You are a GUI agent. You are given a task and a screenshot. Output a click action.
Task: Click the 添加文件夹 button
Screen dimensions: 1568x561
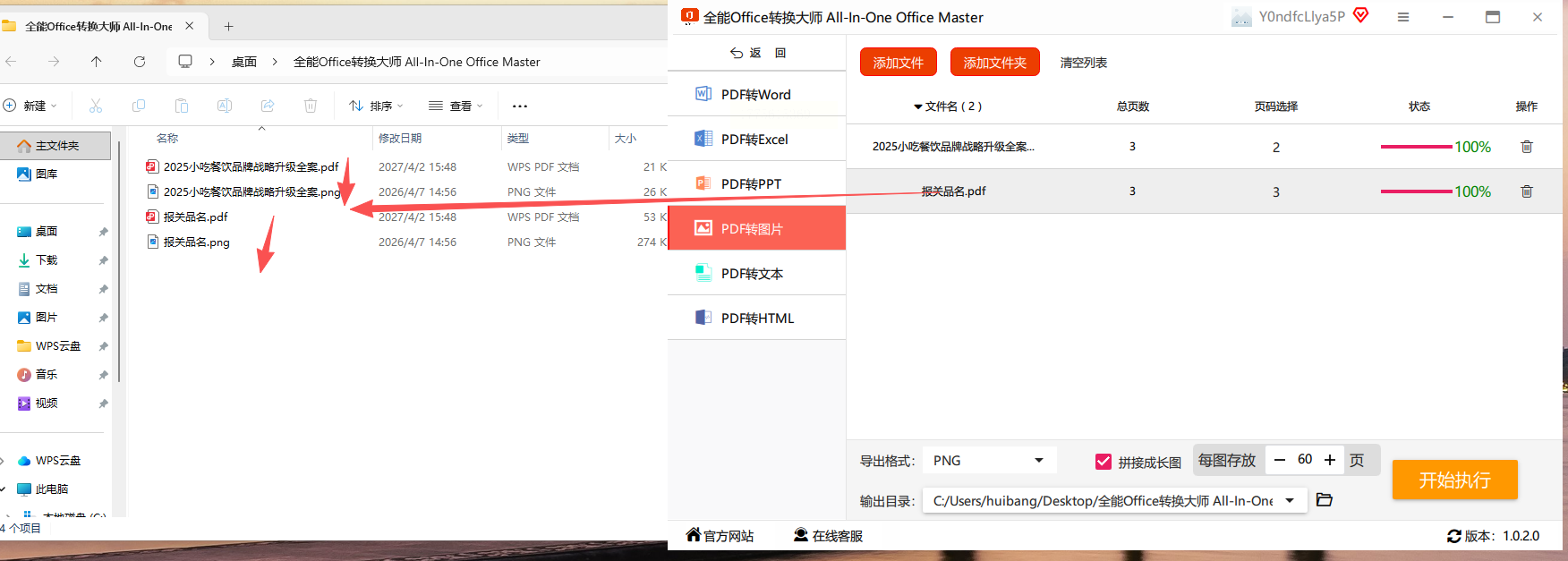tap(994, 62)
